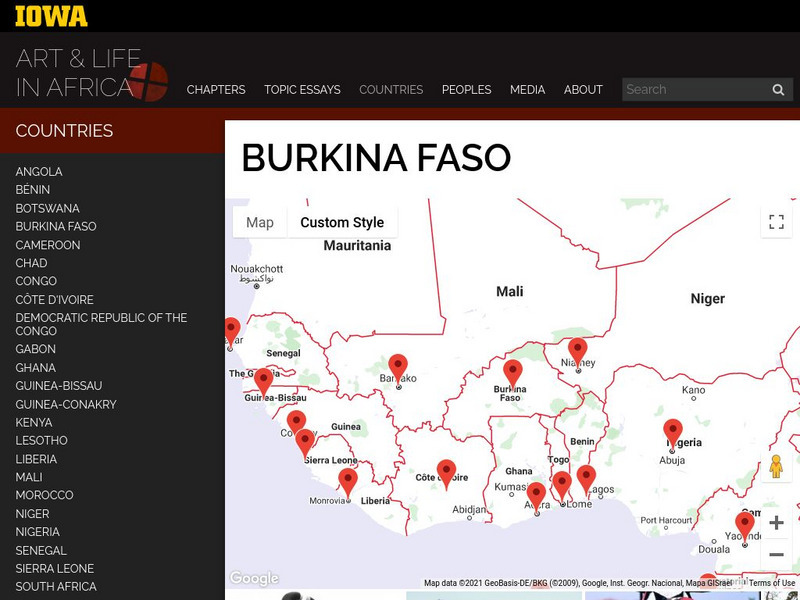Open the Chapters menu
Image resolution: width=800 pixels, height=600 pixels.
216,90
